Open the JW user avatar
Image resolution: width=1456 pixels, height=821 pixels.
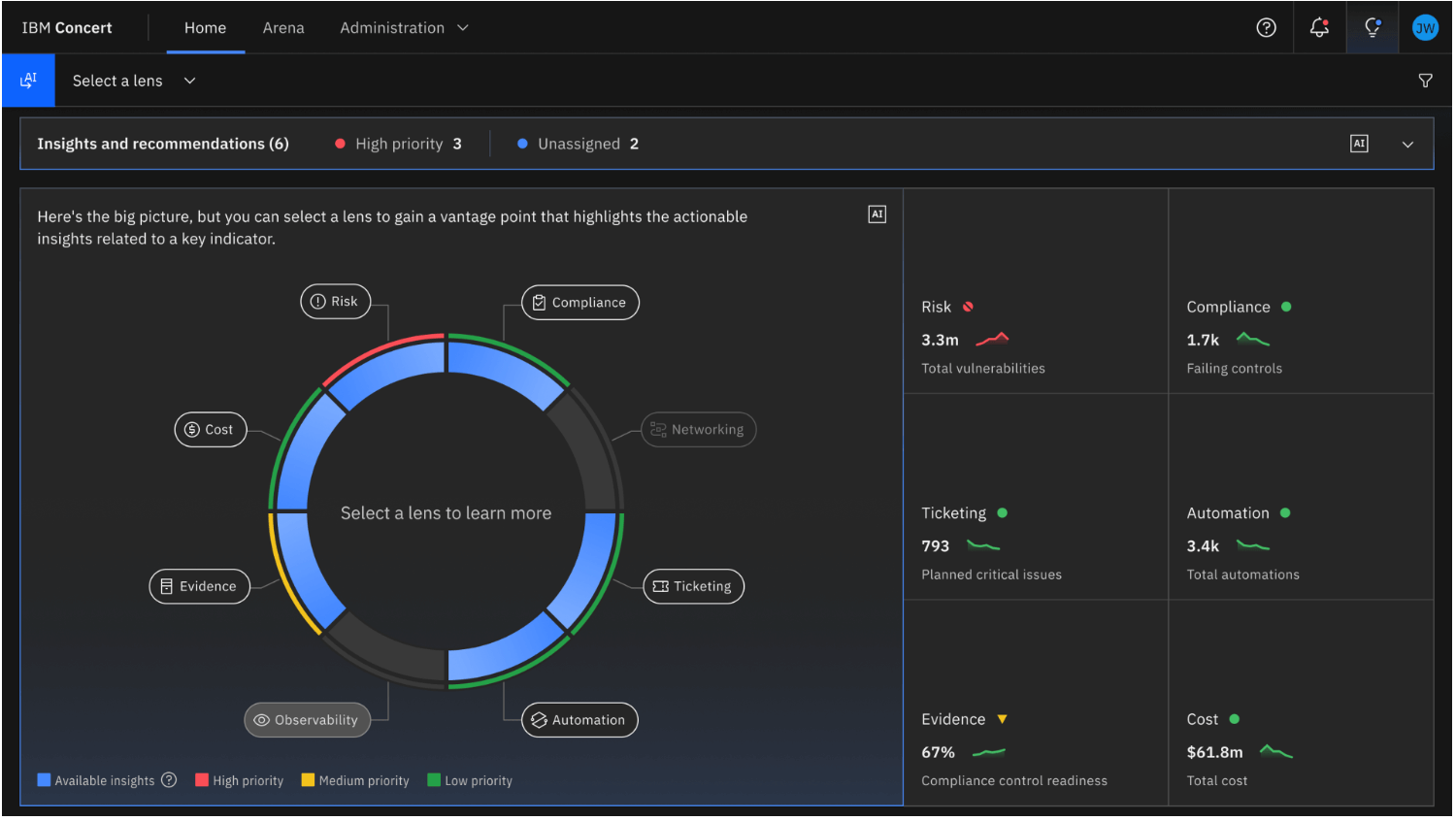1424,27
